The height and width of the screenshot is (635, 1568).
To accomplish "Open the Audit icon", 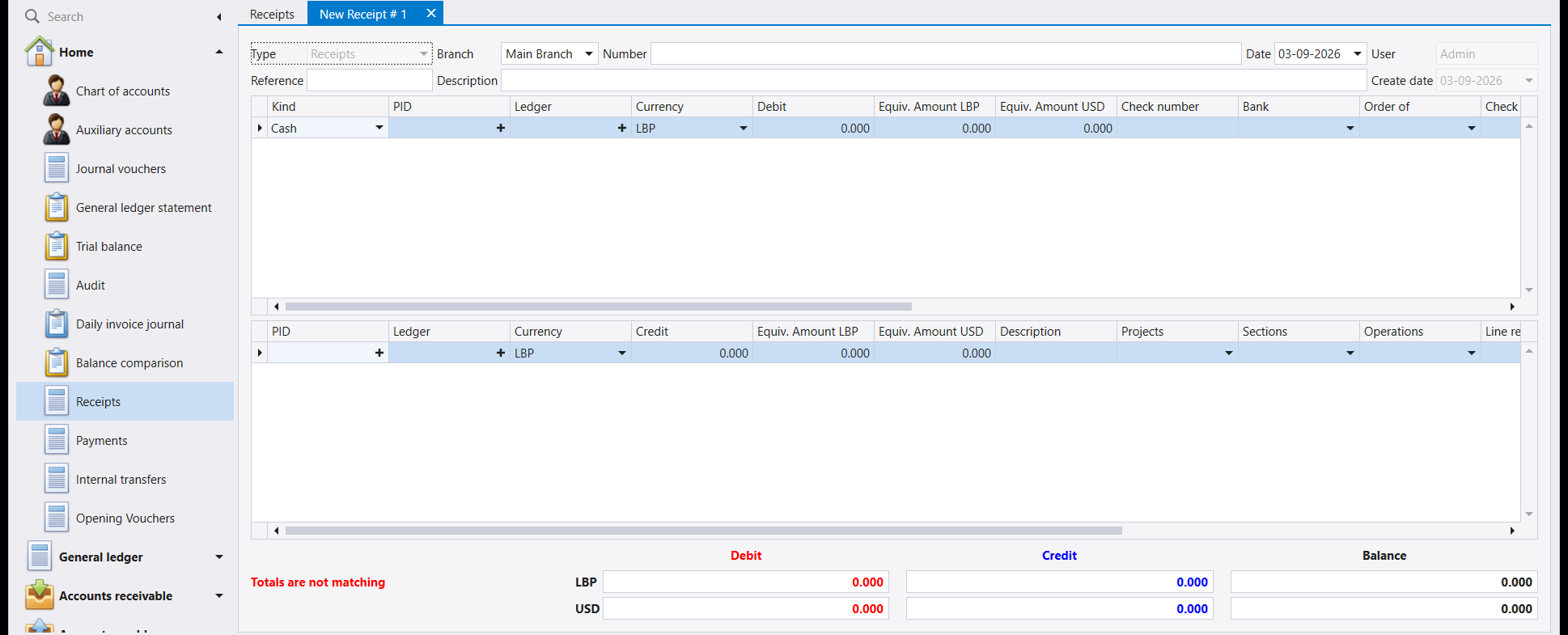I will (x=57, y=285).
